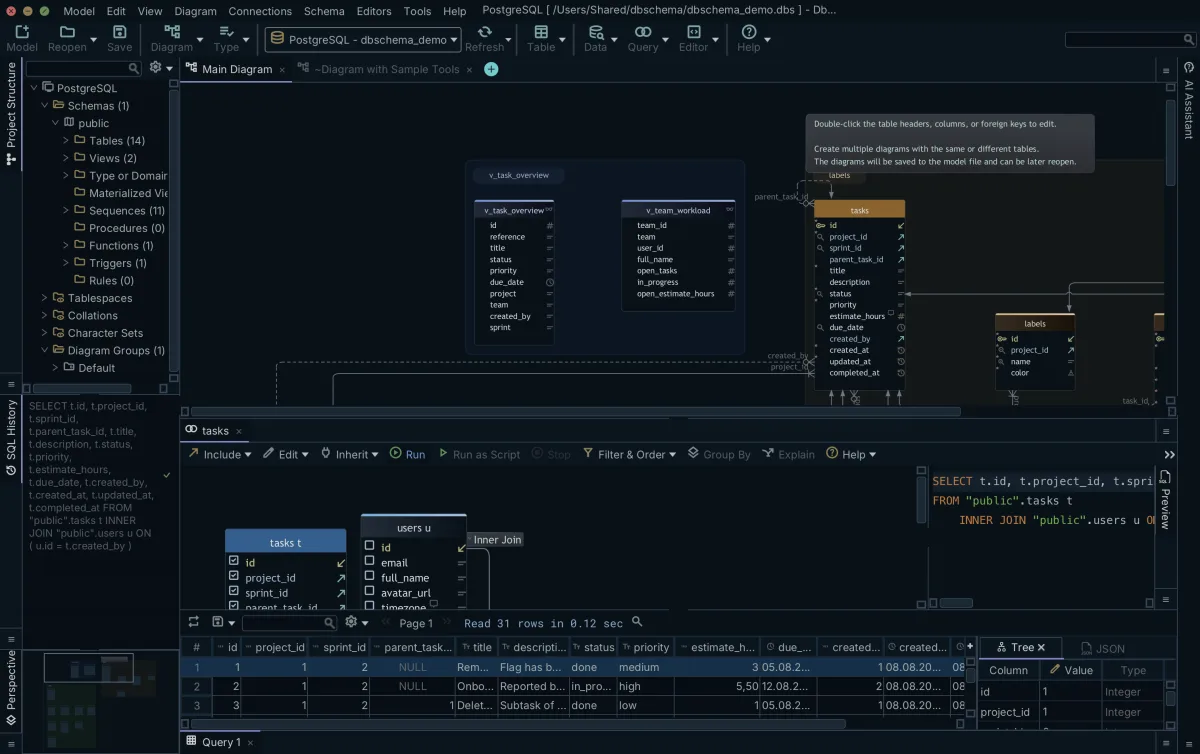
Task: Click the Table toolbar icon
Action: click(x=541, y=32)
